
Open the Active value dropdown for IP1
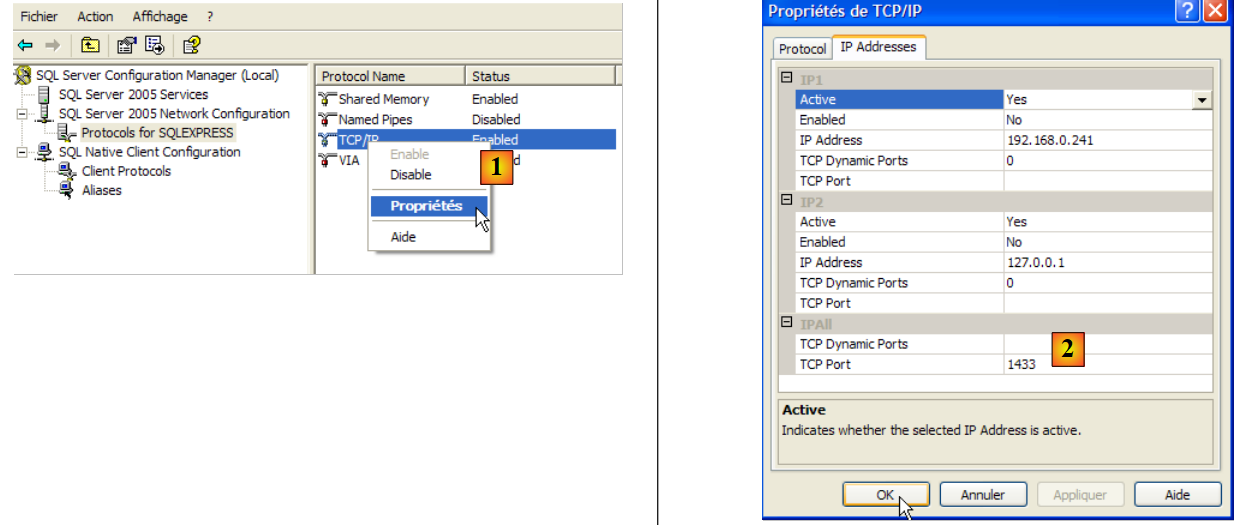coord(1201,100)
